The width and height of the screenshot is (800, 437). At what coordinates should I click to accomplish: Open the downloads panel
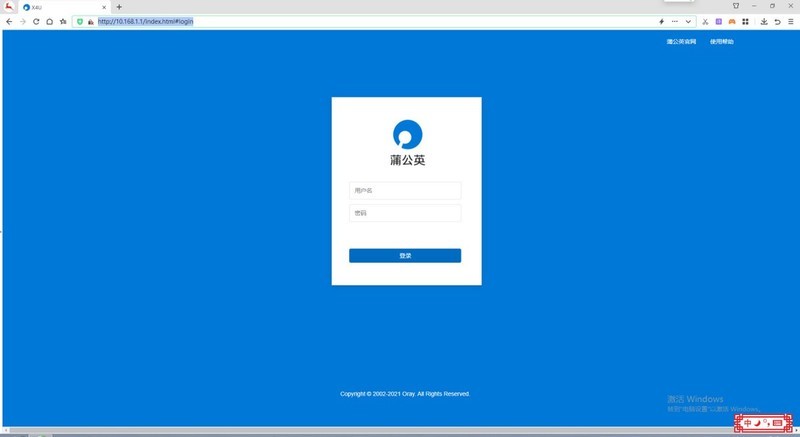point(764,21)
